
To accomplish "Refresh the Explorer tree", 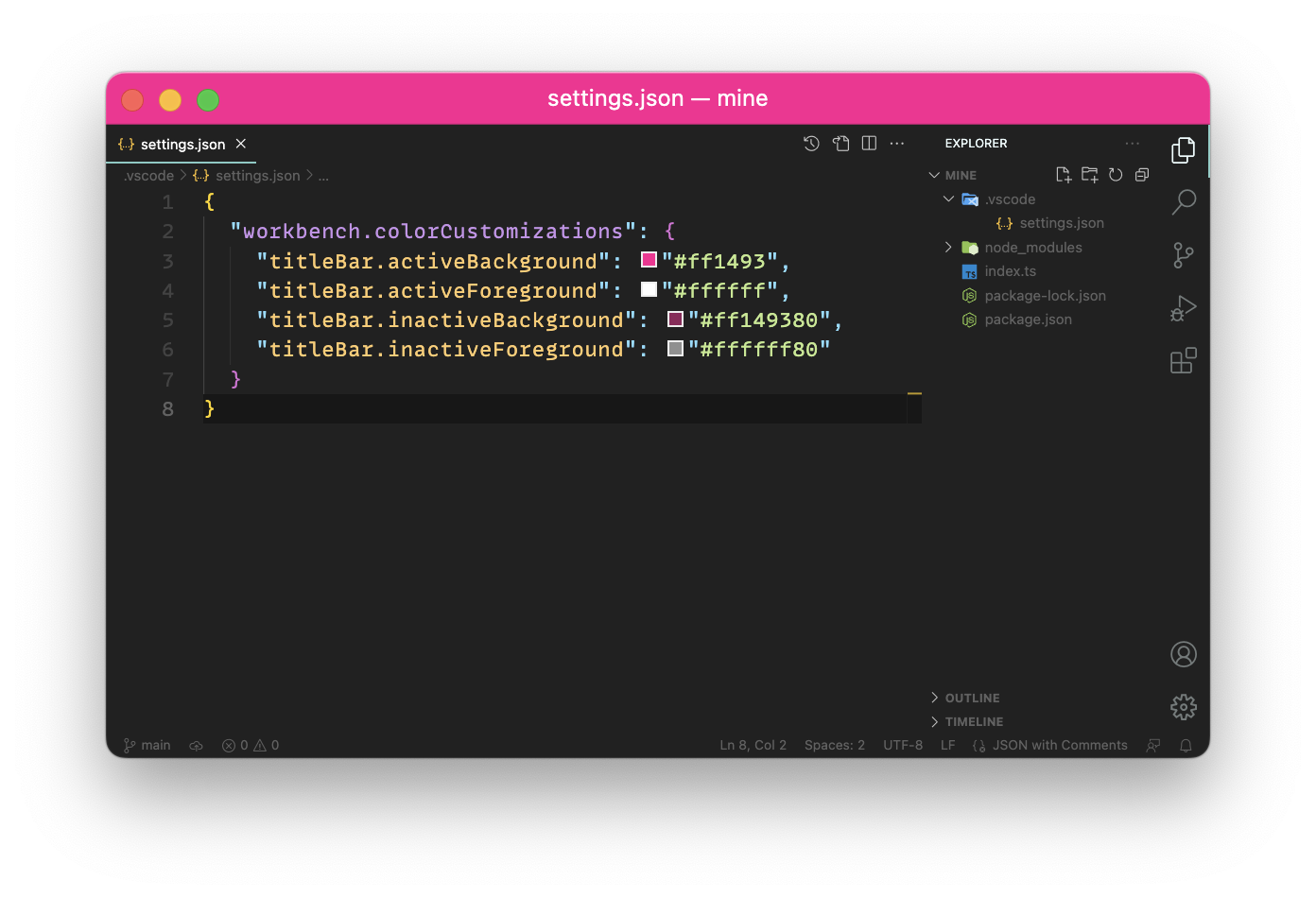I will click(x=1116, y=175).
